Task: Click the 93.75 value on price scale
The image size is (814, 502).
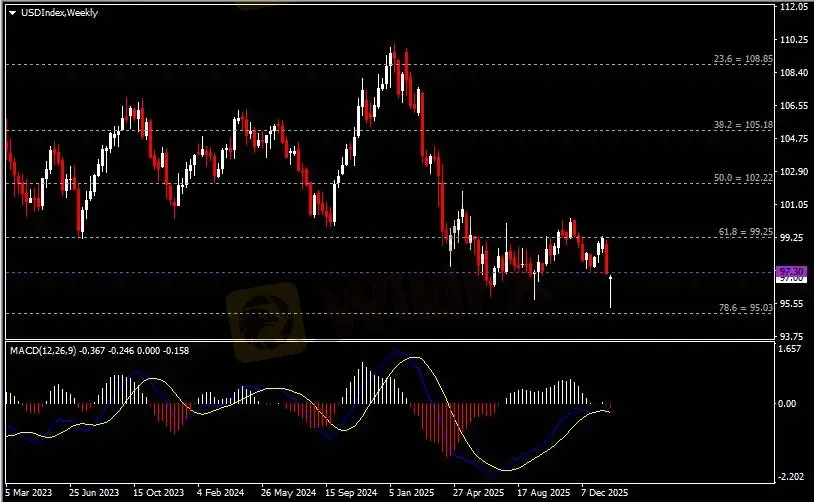Action: tap(791, 336)
